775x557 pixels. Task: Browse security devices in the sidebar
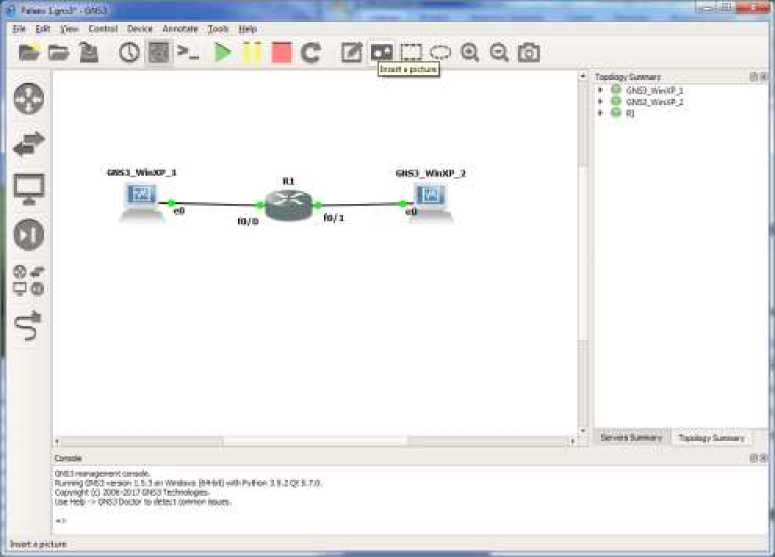pos(29,234)
